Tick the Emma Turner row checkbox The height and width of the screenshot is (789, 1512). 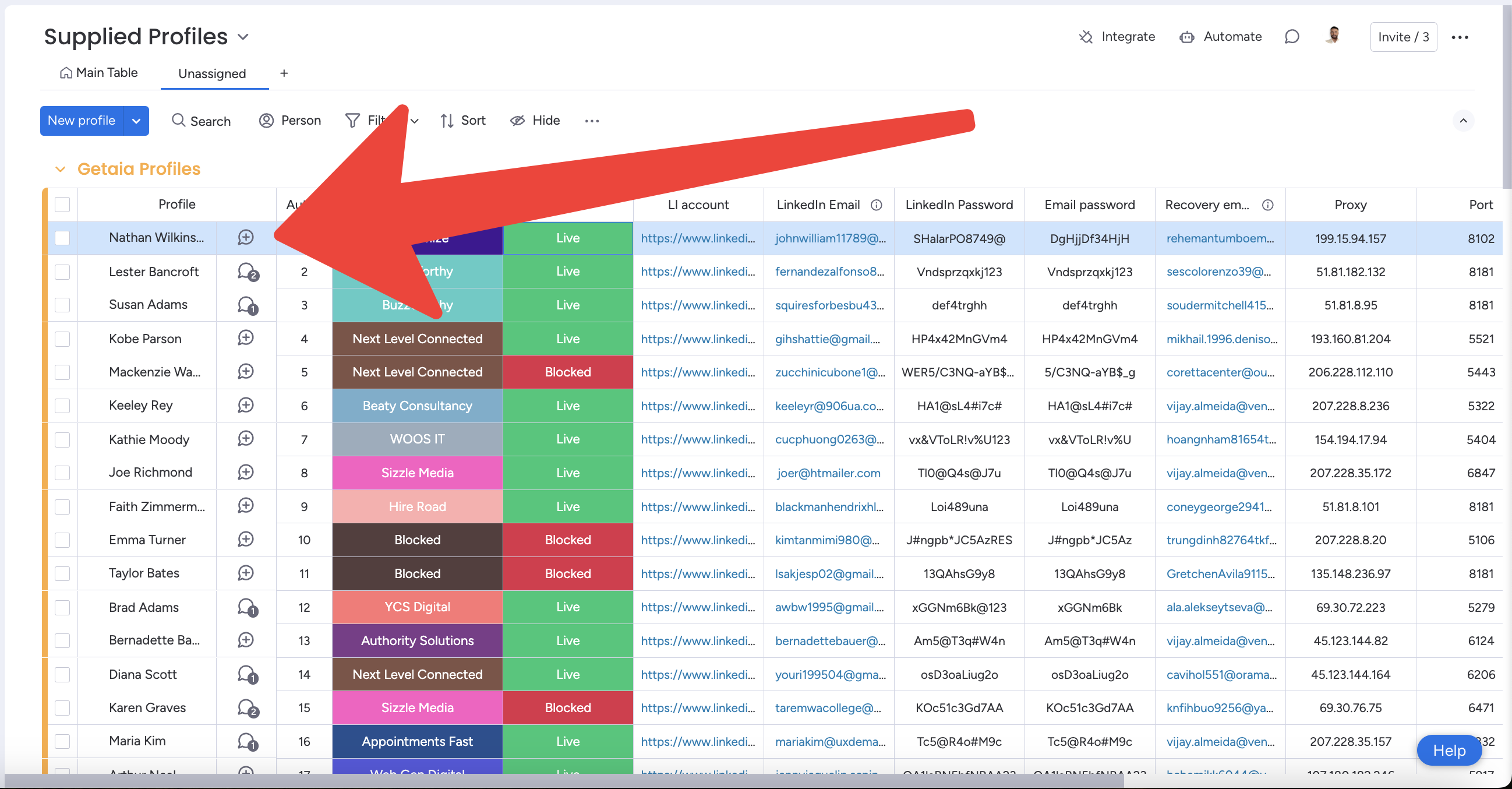point(62,540)
